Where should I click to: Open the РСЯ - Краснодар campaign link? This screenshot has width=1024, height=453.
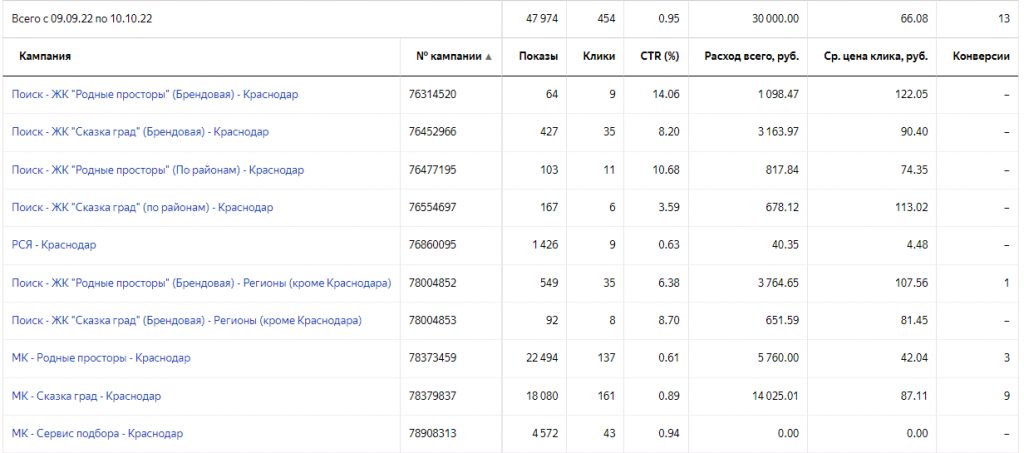(54, 245)
